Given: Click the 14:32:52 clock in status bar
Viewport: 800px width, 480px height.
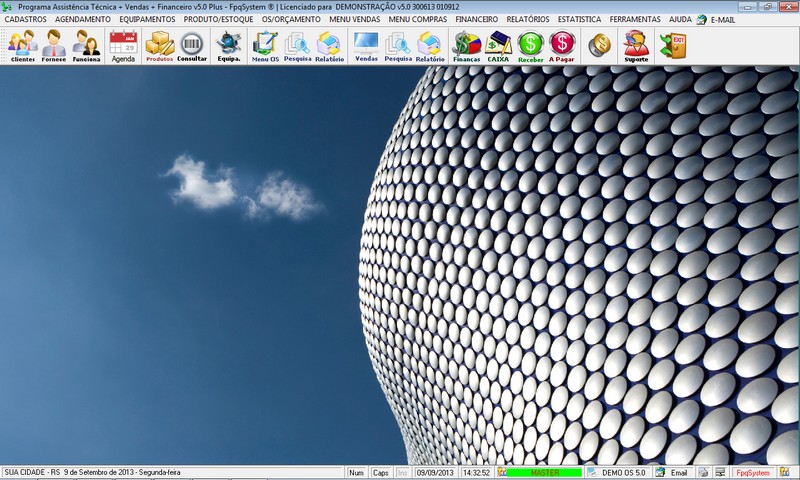Looking at the screenshot, I should [476, 473].
